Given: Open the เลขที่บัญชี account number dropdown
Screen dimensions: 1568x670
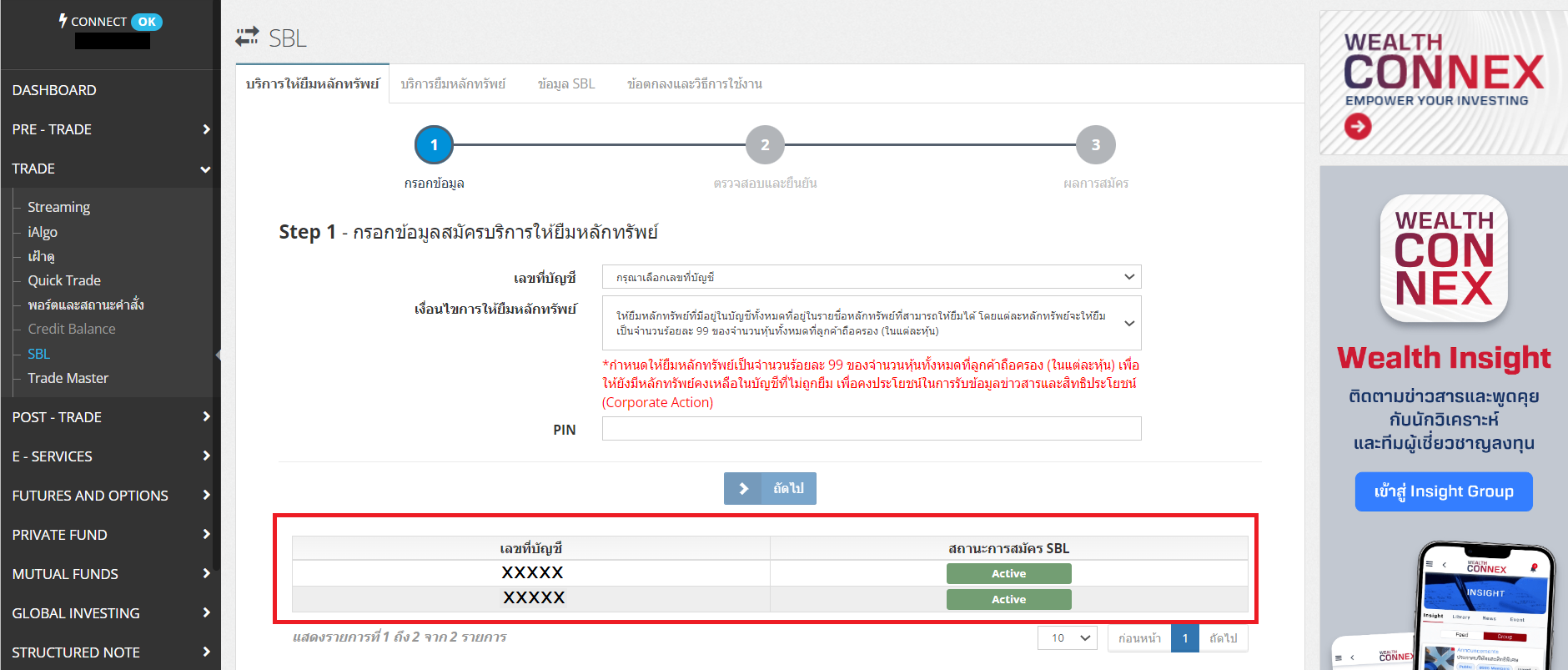Looking at the screenshot, I should (871, 277).
